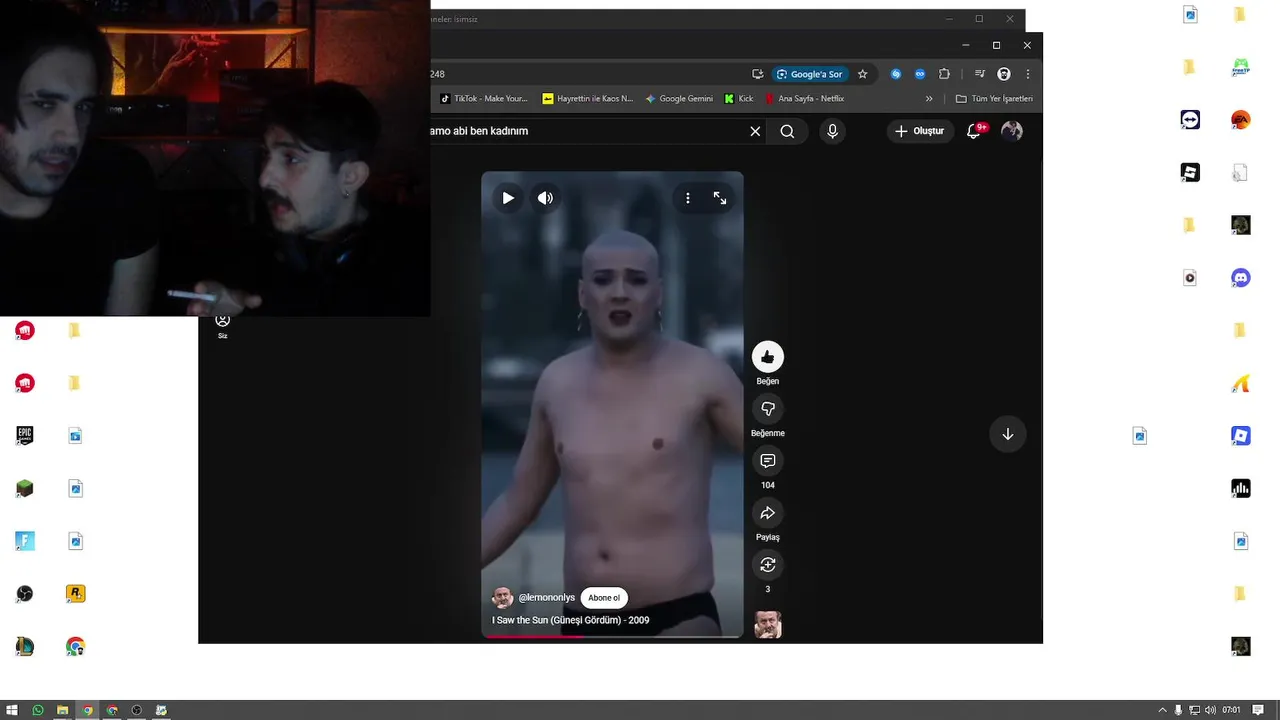Open the comments showing 104

tap(768, 461)
